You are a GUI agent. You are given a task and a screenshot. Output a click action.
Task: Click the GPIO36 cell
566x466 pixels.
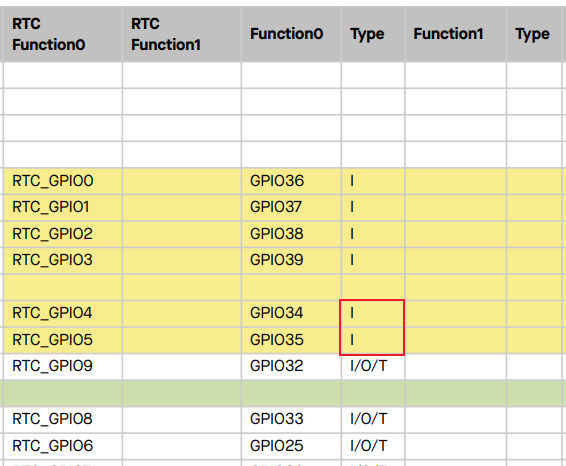(291, 181)
